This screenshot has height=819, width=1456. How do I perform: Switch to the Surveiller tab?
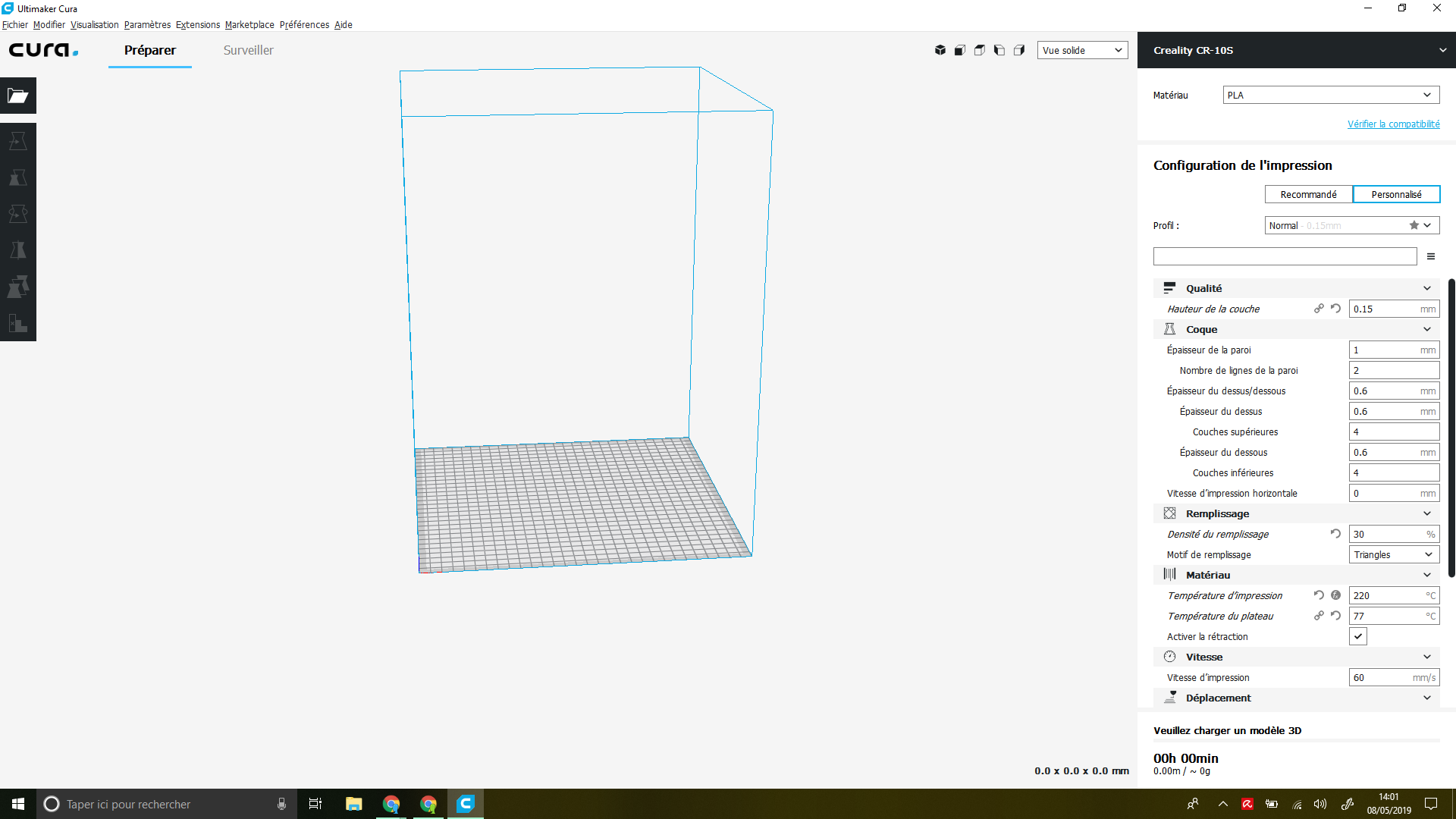coord(248,50)
